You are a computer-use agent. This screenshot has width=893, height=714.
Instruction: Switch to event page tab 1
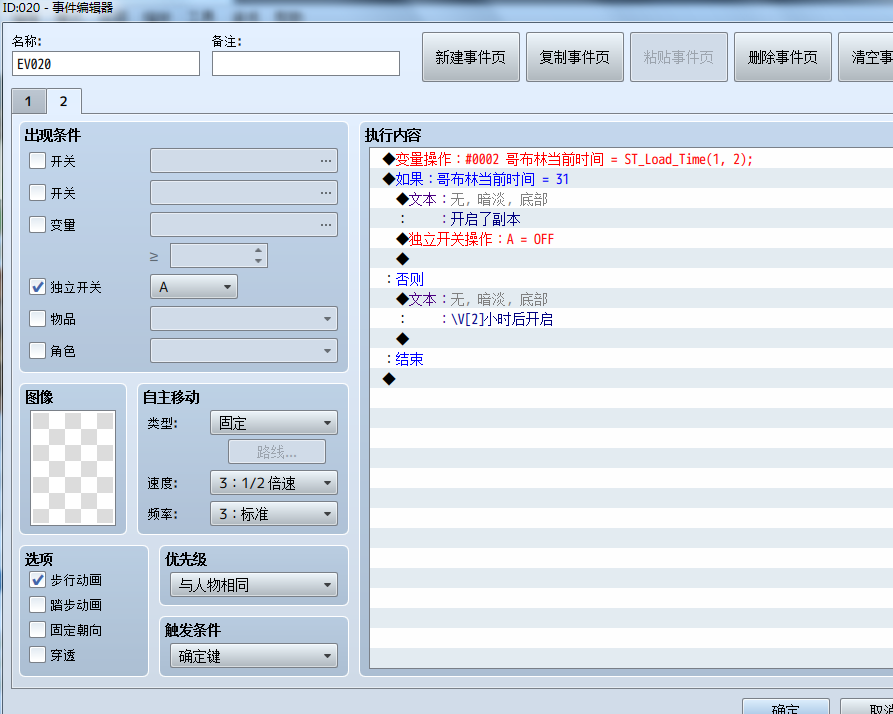(x=28, y=102)
